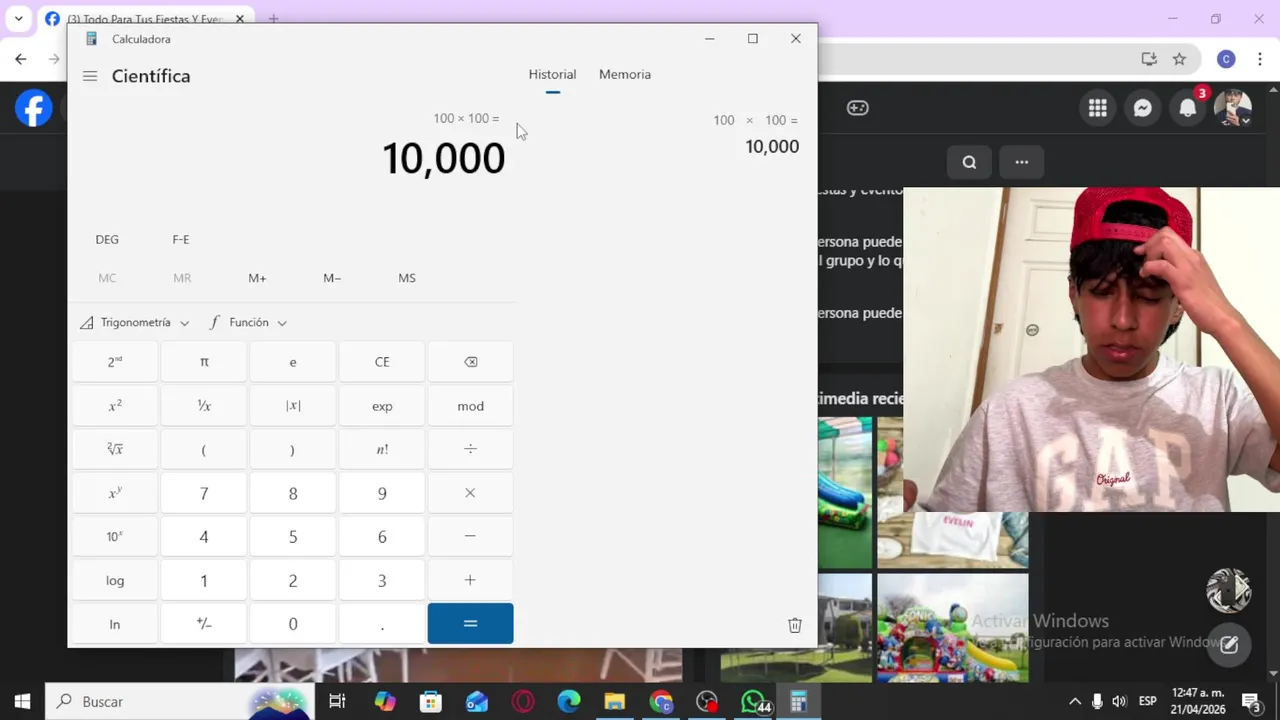Expand the Trigonometría dropdown
This screenshot has height=720, width=1280.
(x=135, y=323)
